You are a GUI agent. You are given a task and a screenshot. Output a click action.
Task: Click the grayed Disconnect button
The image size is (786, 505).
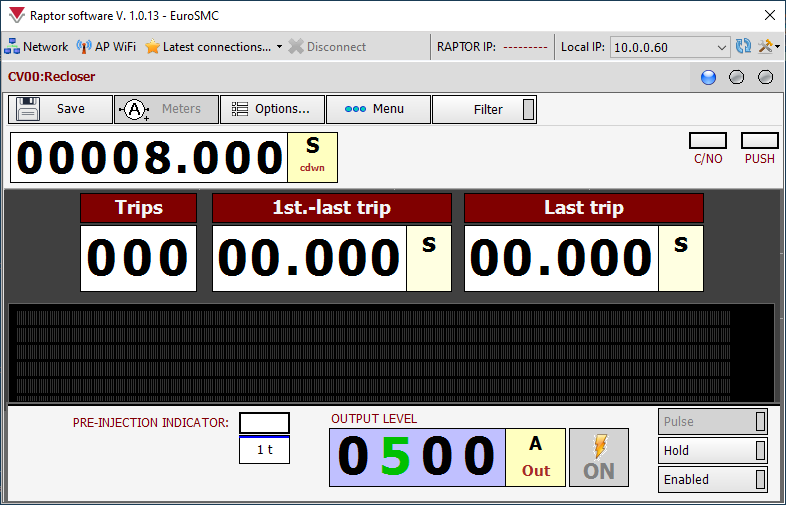point(327,47)
